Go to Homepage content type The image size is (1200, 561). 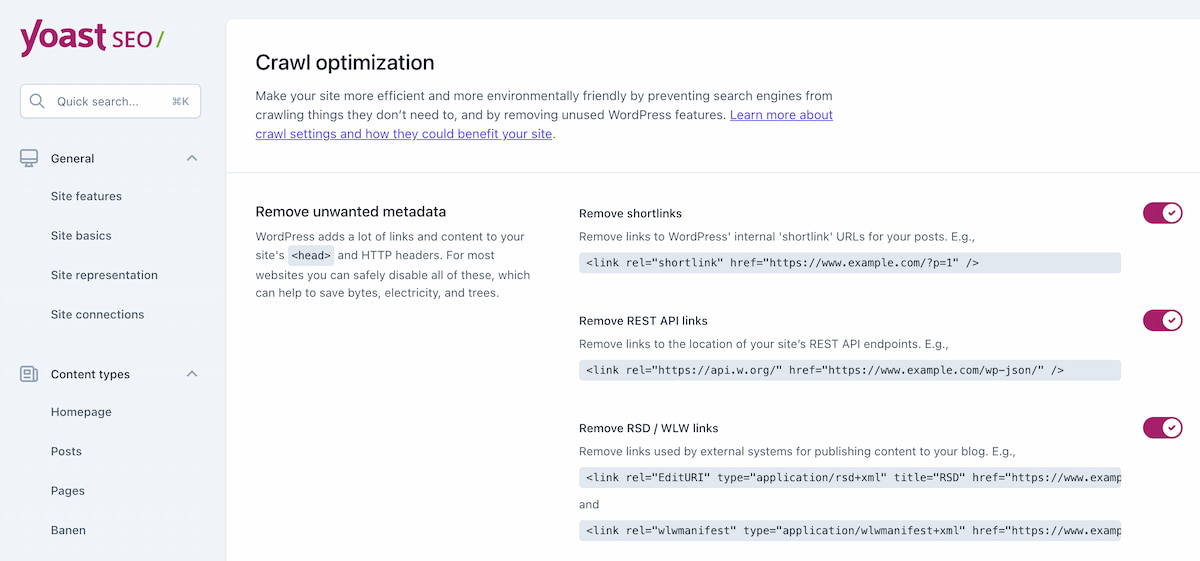pyautogui.click(x=81, y=412)
